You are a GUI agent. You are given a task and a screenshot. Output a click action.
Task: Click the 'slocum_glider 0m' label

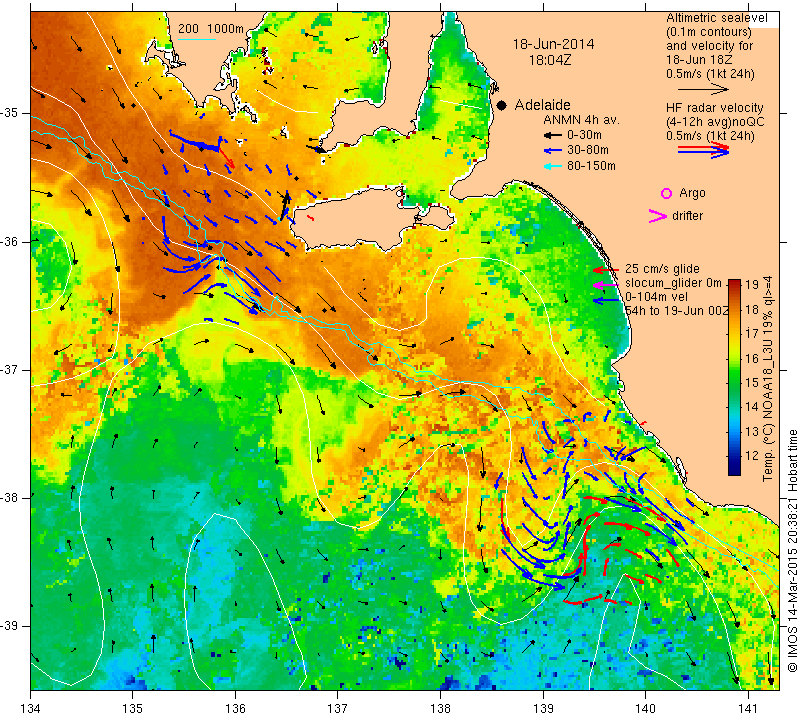click(x=673, y=283)
